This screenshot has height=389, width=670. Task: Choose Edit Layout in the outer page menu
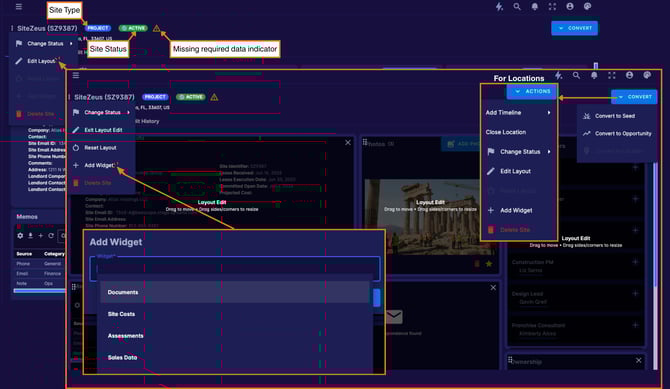(42, 61)
